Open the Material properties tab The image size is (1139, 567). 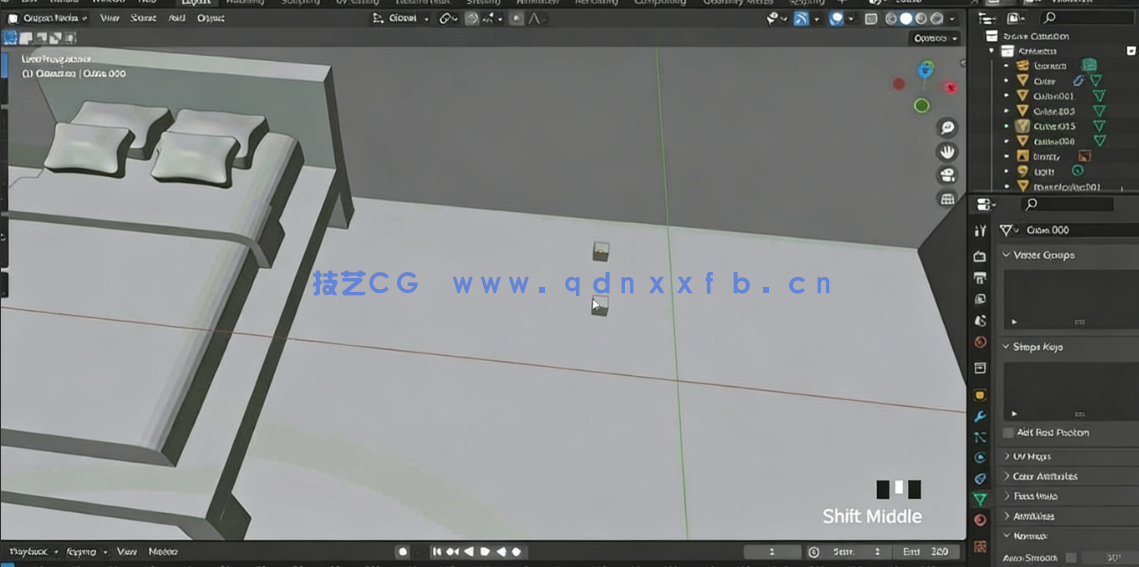point(980,520)
